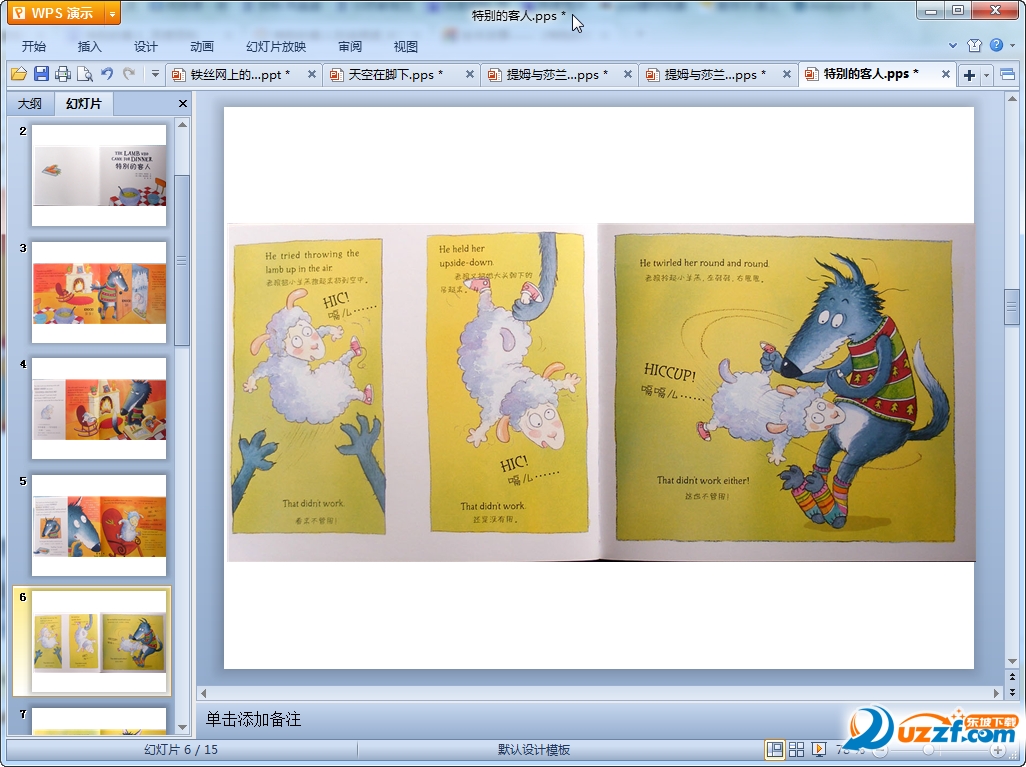This screenshot has height=767, width=1026.
Task: Add a new document tab with plus icon
Action: (969, 75)
